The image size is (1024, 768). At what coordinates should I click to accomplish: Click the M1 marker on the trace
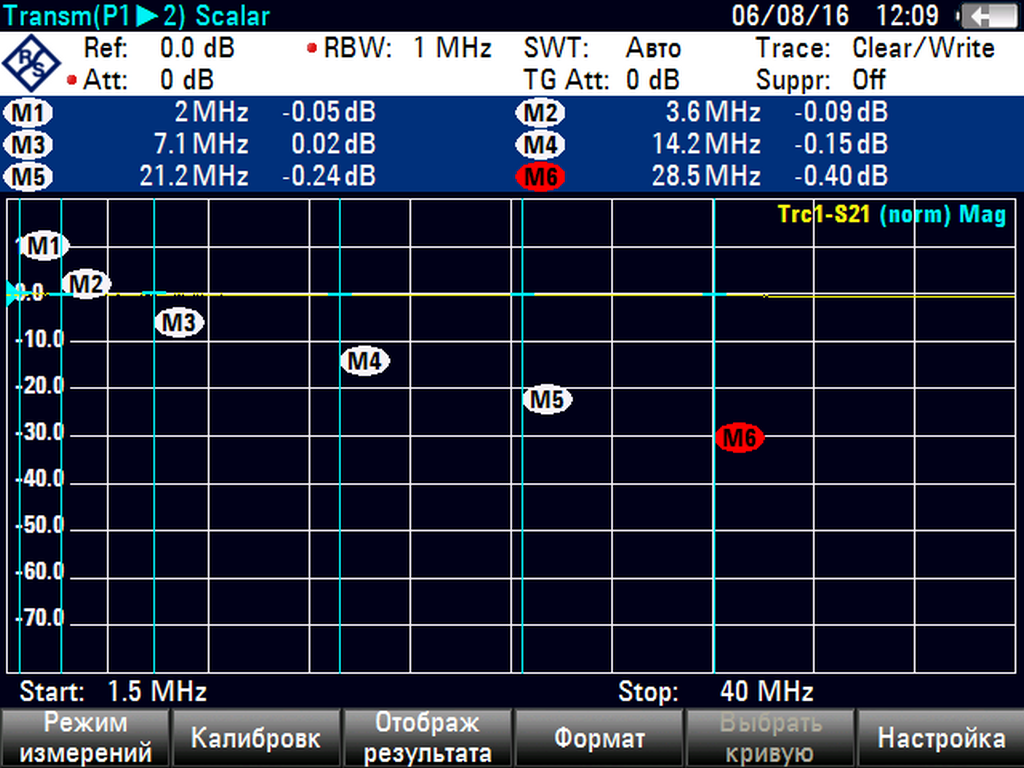43,245
